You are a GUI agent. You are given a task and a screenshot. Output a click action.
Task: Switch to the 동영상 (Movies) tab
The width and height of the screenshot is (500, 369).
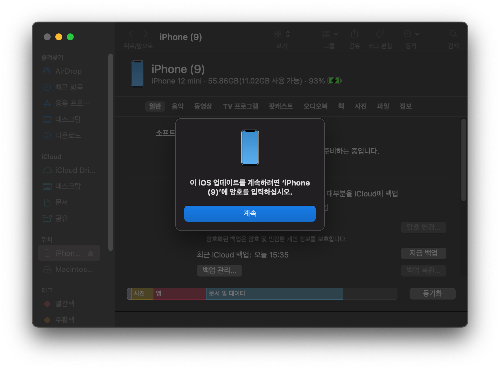203,106
